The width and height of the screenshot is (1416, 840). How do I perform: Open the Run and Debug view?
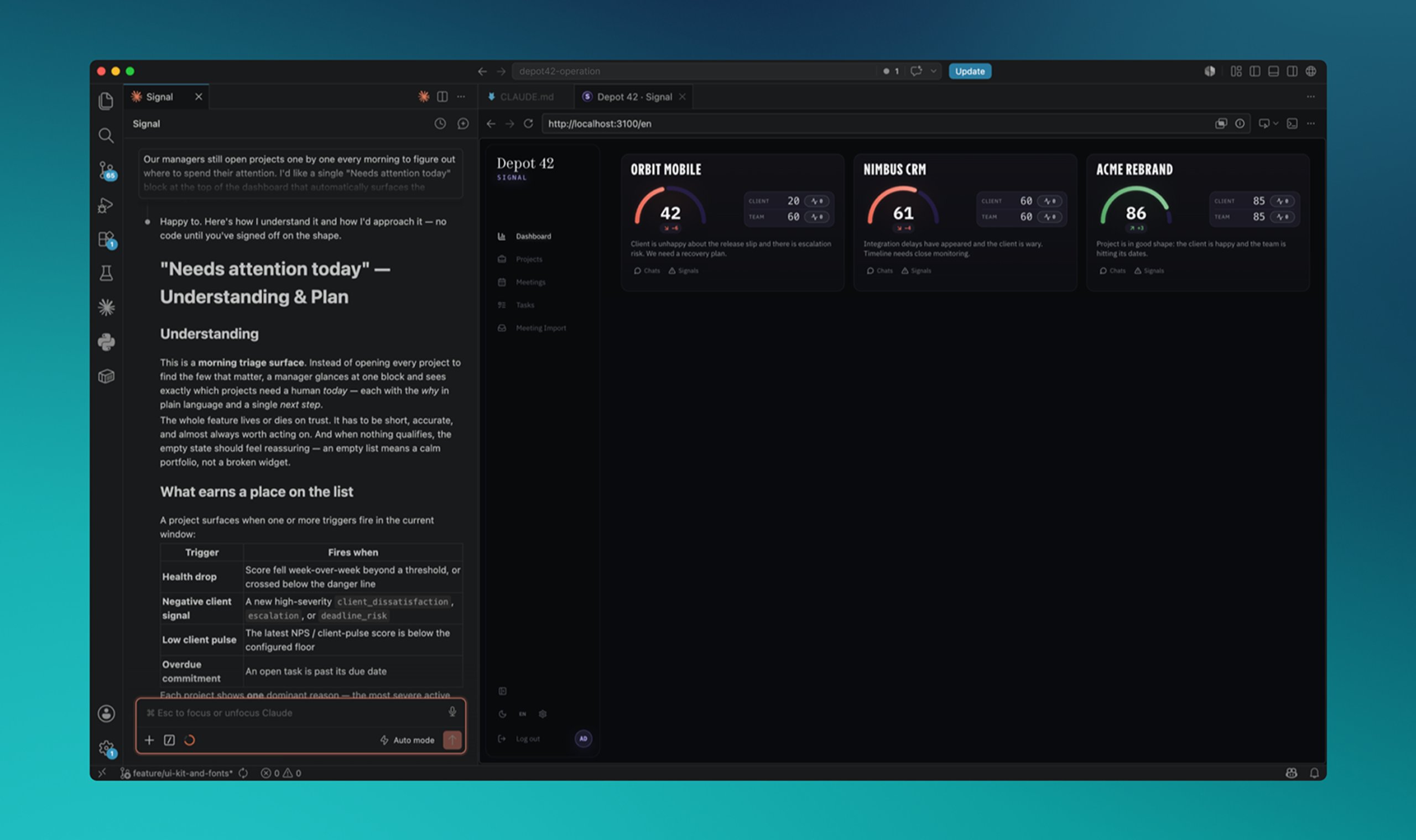click(106, 205)
